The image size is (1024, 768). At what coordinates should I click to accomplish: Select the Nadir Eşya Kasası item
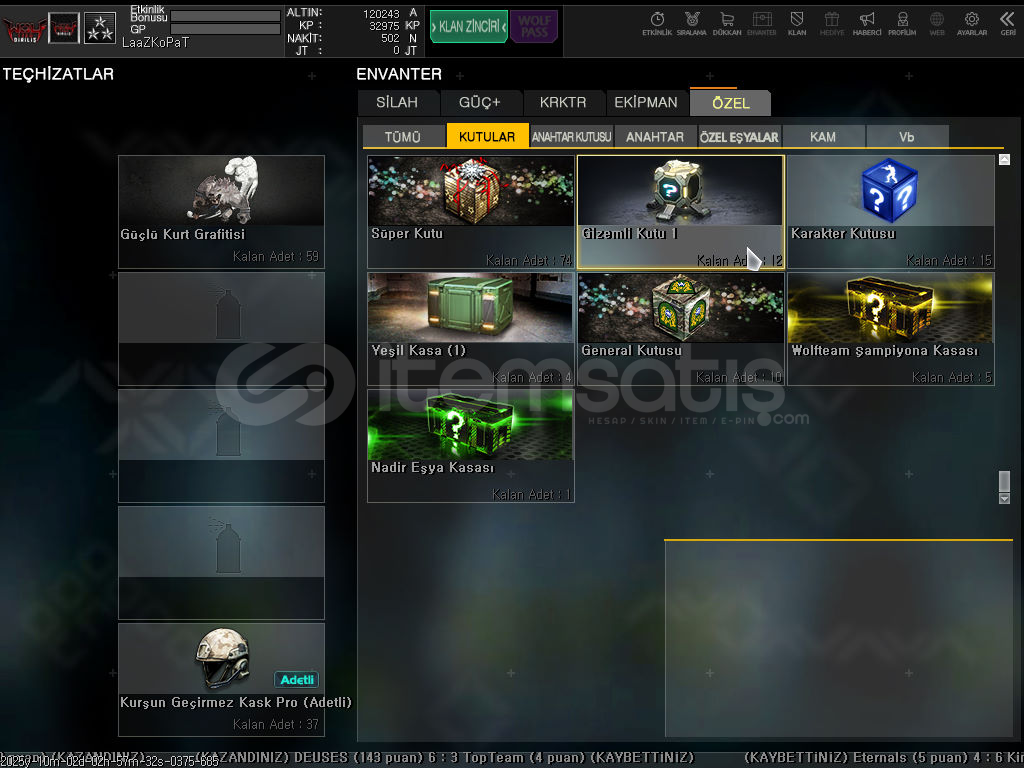(471, 446)
